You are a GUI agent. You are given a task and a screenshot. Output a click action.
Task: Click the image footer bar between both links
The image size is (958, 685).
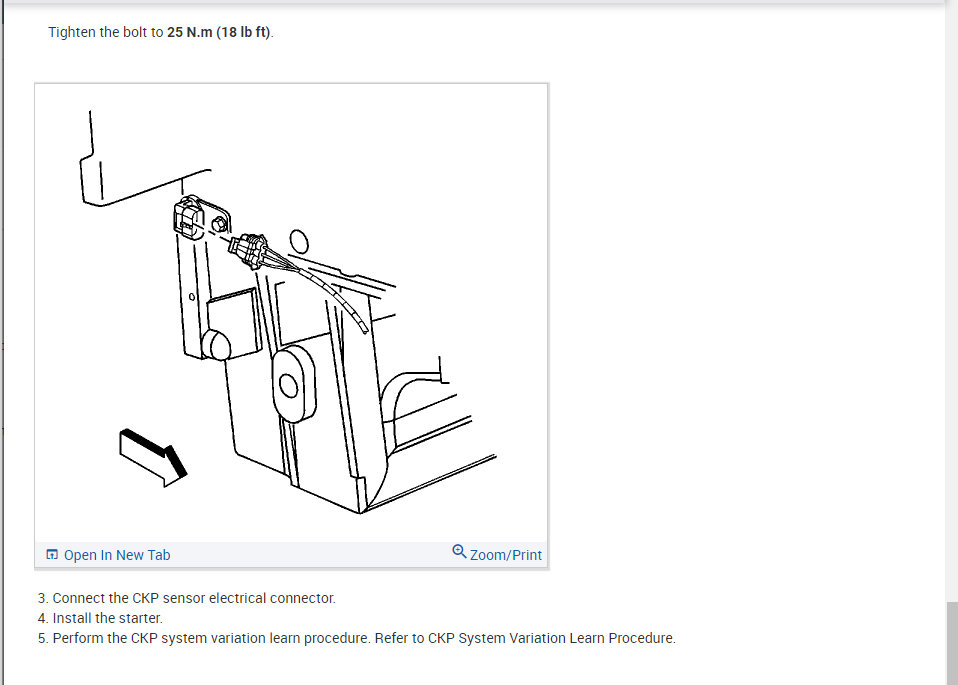pos(311,555)
